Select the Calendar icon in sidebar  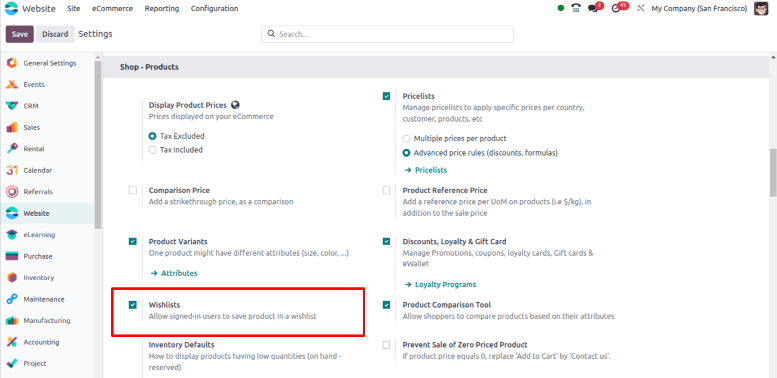coord(12,170)
